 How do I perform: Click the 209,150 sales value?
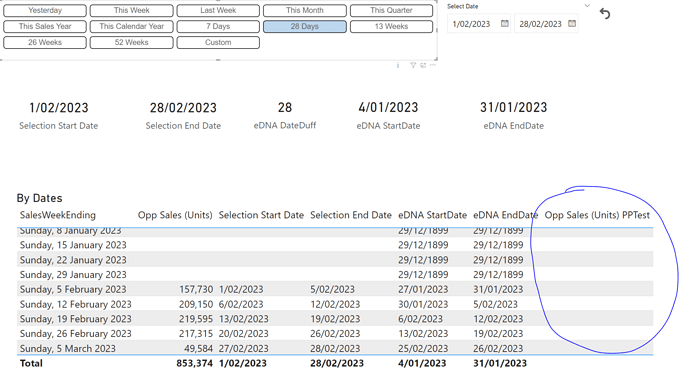[x=196, y=304]
